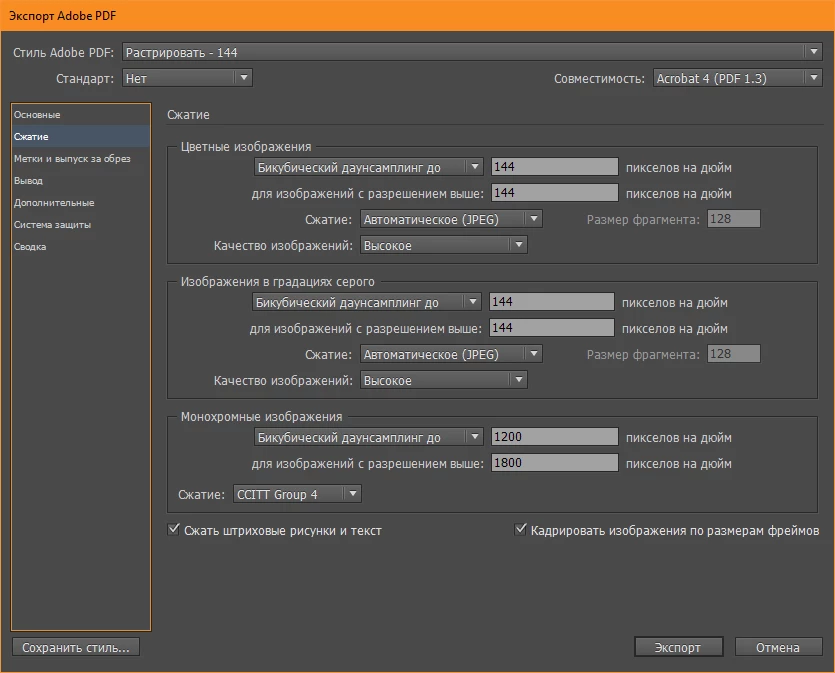Click the Отмена button

pos(779,647)
